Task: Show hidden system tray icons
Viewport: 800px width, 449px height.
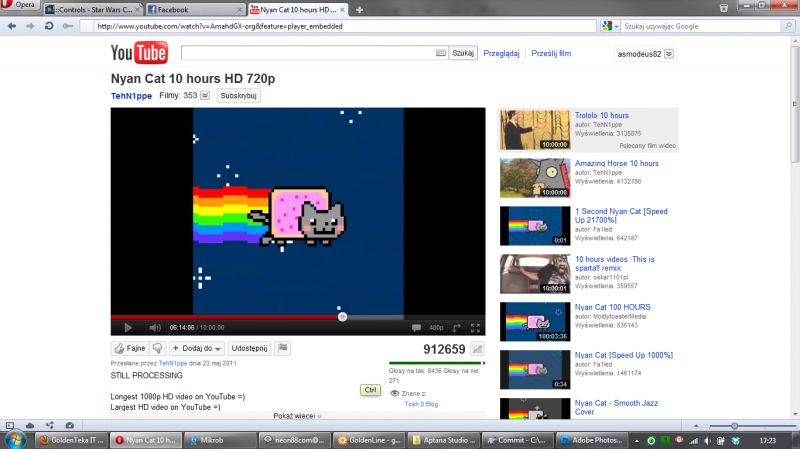Action: tap(637, 440)
